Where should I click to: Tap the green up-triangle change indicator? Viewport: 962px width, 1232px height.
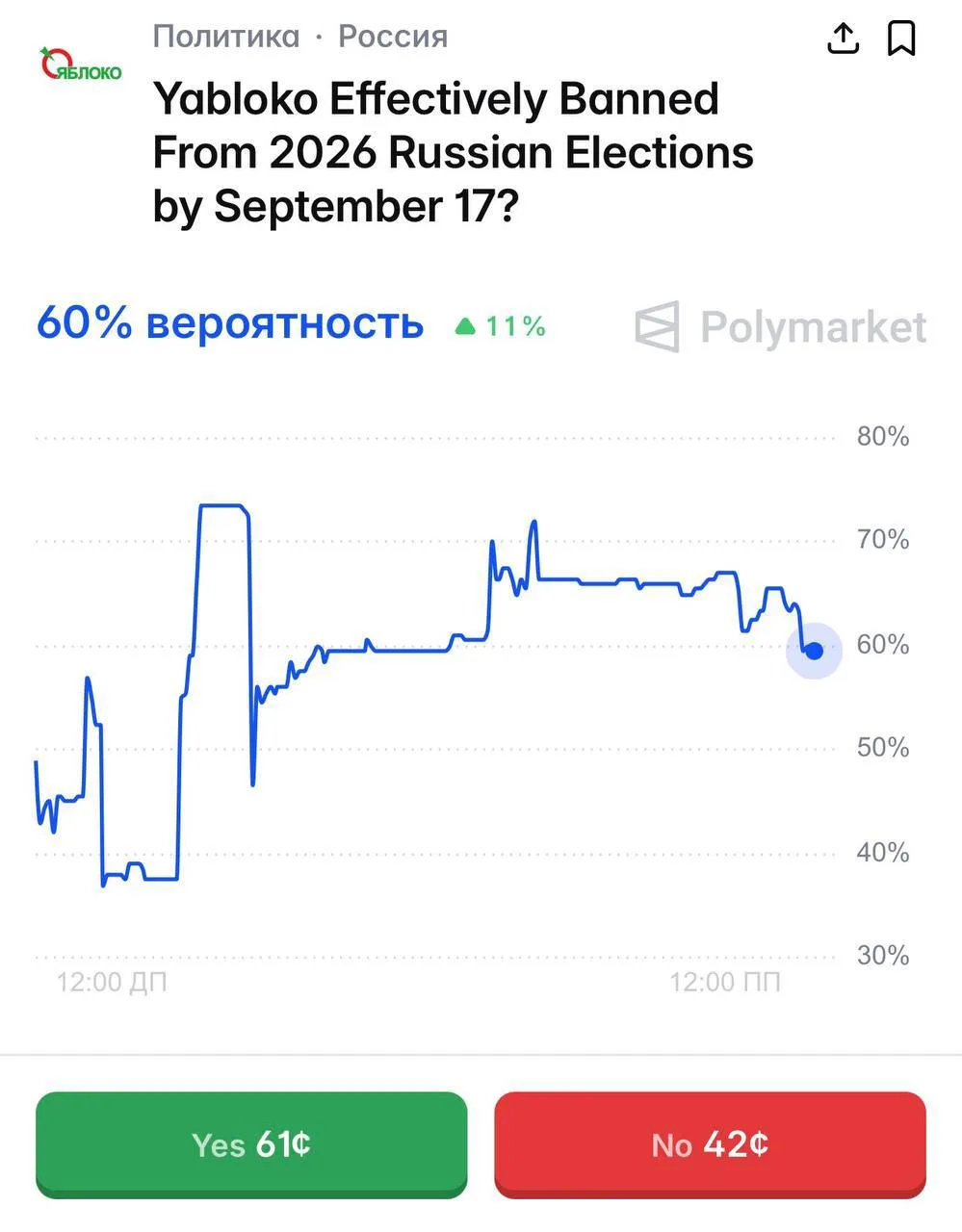tap(465, 326)
